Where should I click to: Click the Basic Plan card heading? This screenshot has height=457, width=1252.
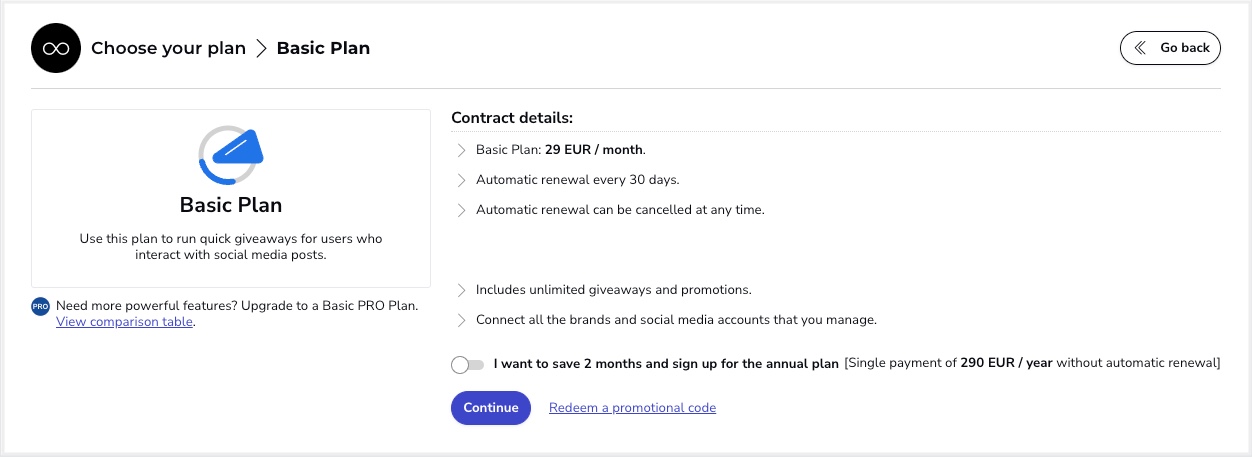pos(231,205)
